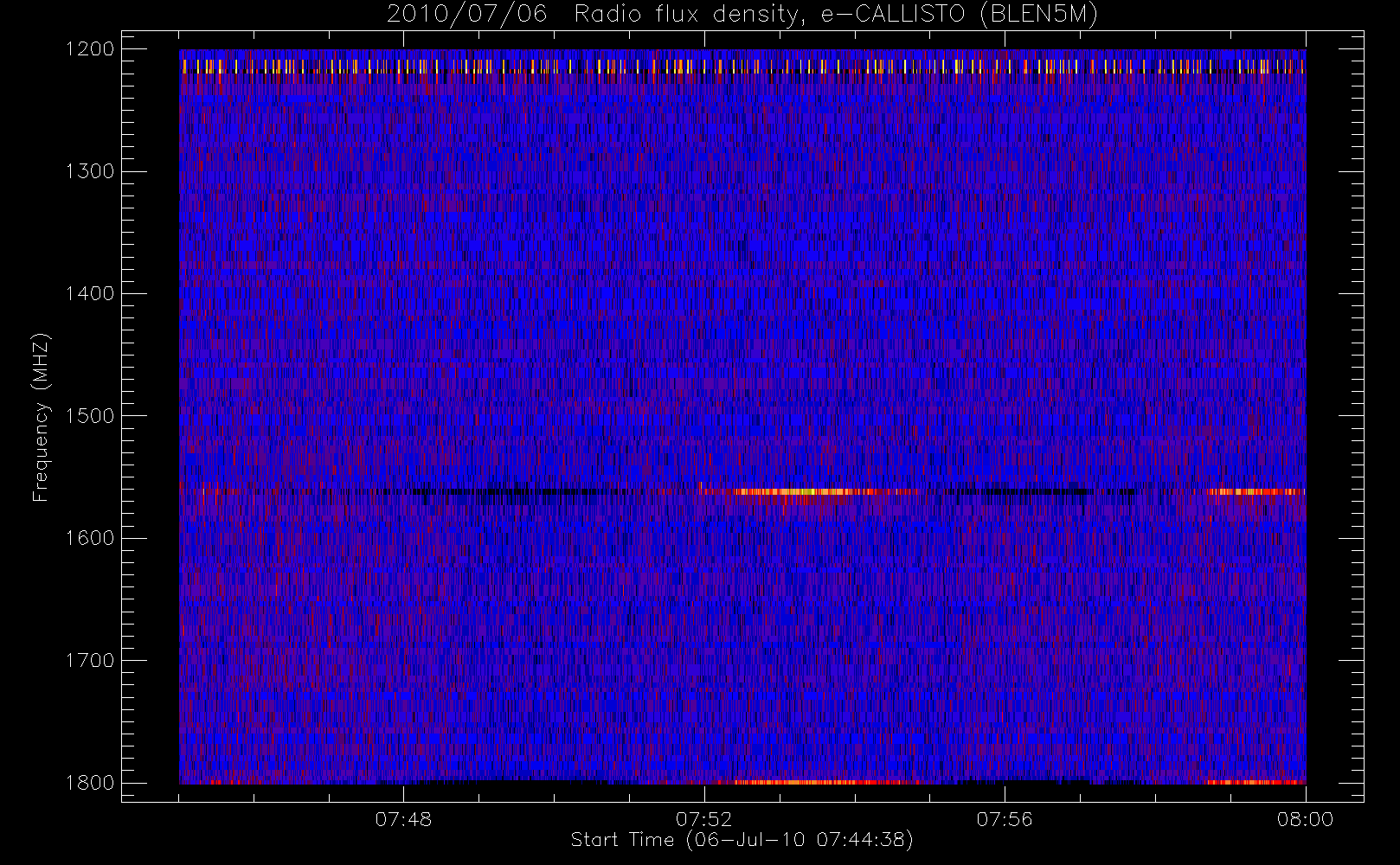Viewport: 1400px width, 865px height.
Task: Select the 1700 frequency axis label
Action: (91, 660)
